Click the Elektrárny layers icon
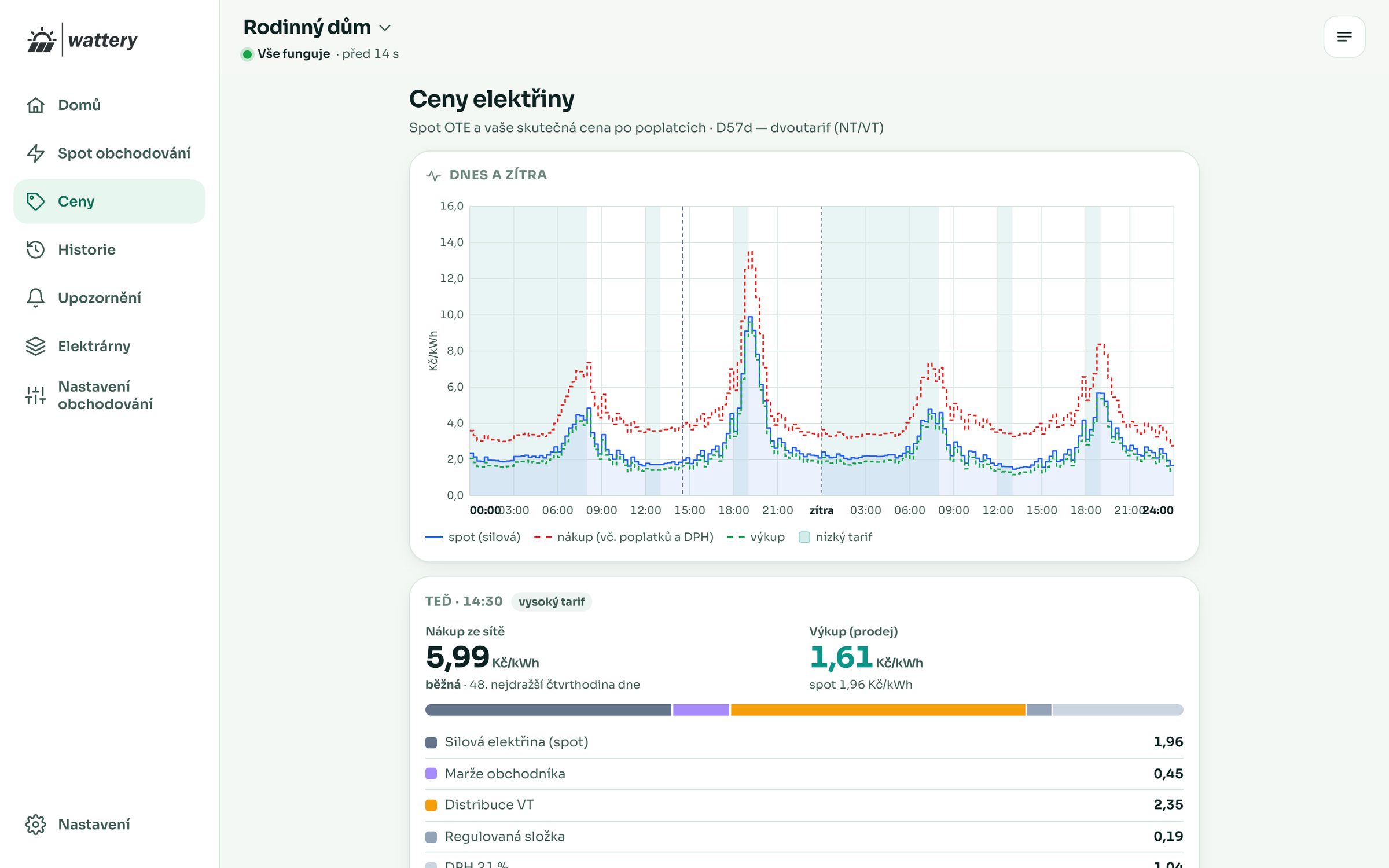Viewport: 1389px width, 868px height. [36, 346]
